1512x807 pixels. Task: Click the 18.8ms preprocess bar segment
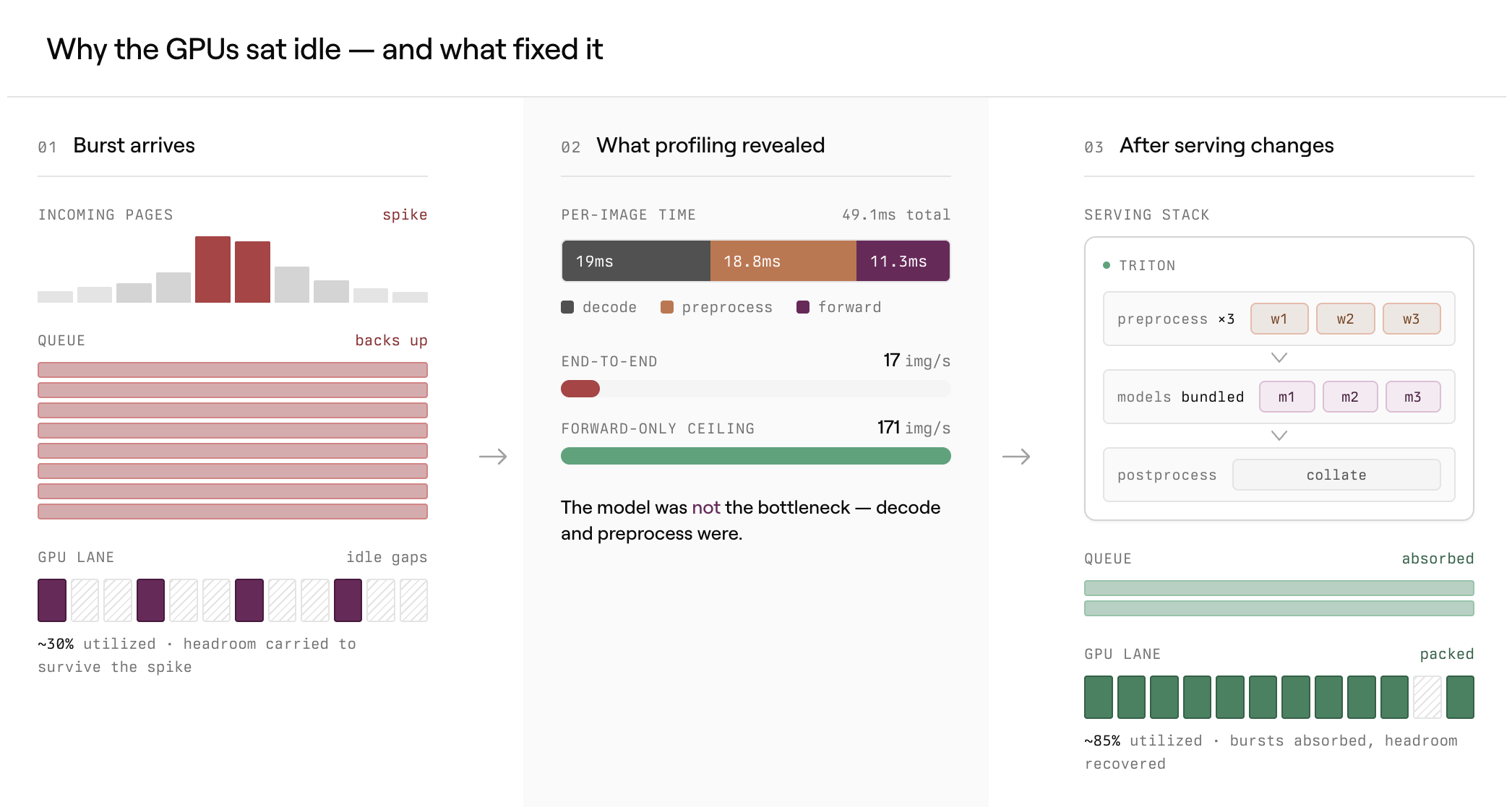(x=783, y=261)
